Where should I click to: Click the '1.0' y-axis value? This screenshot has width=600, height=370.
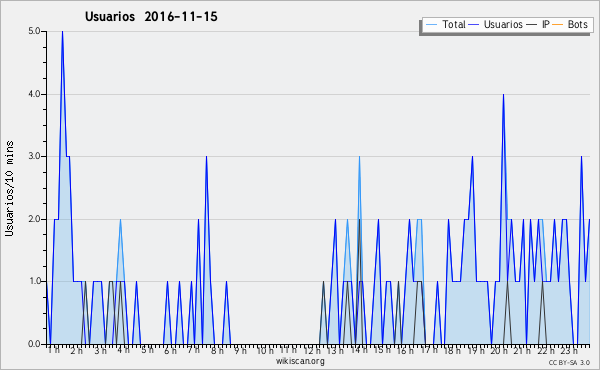tap(34, 282)
